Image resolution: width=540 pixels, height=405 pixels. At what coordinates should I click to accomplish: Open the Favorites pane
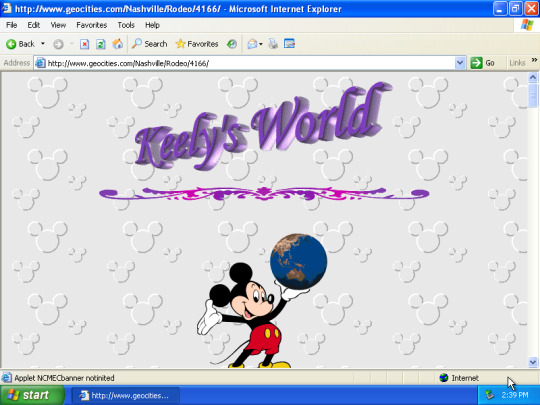(x=197, y=44)
